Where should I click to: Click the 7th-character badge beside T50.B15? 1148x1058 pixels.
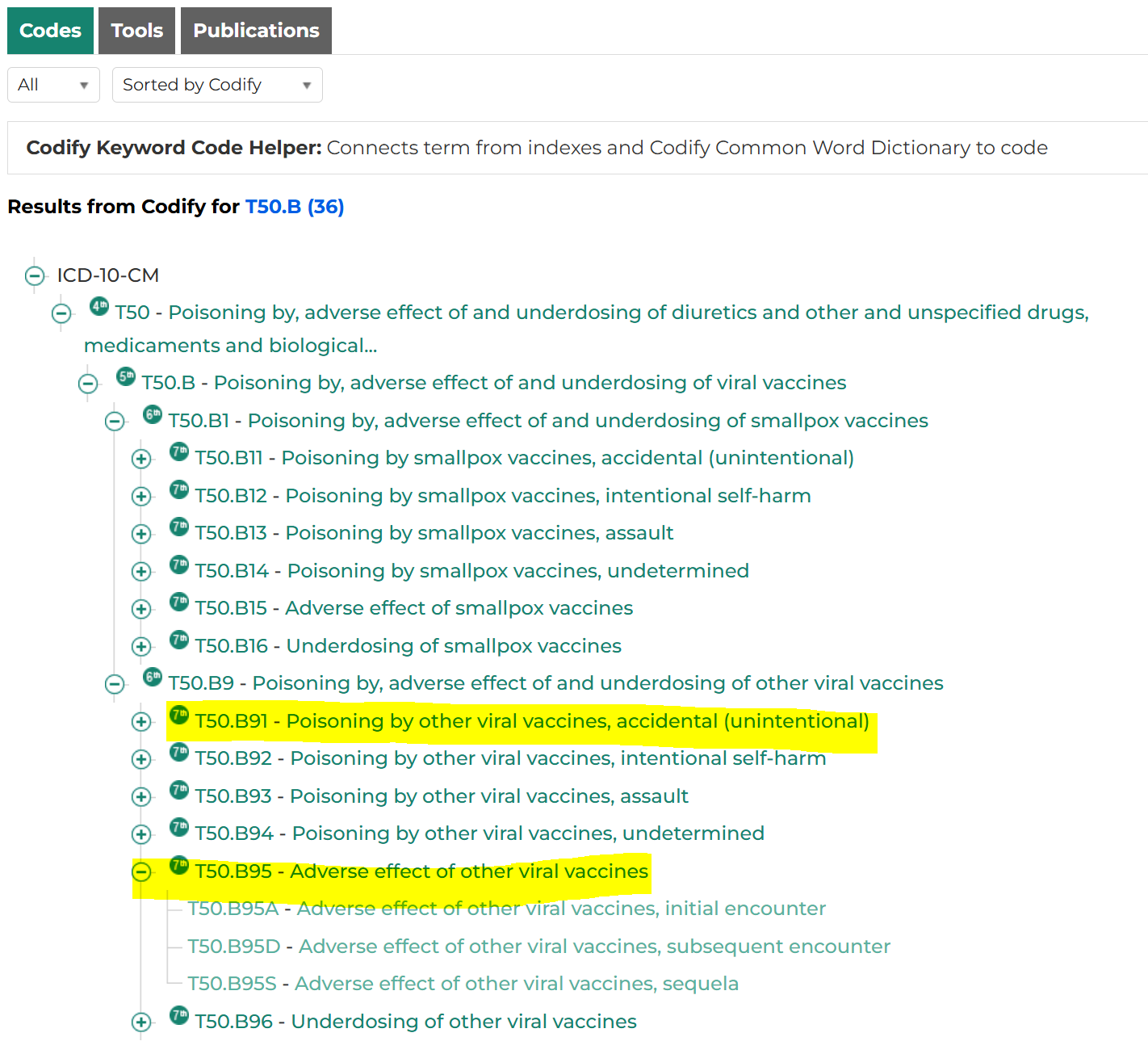[x=179, y=601]
